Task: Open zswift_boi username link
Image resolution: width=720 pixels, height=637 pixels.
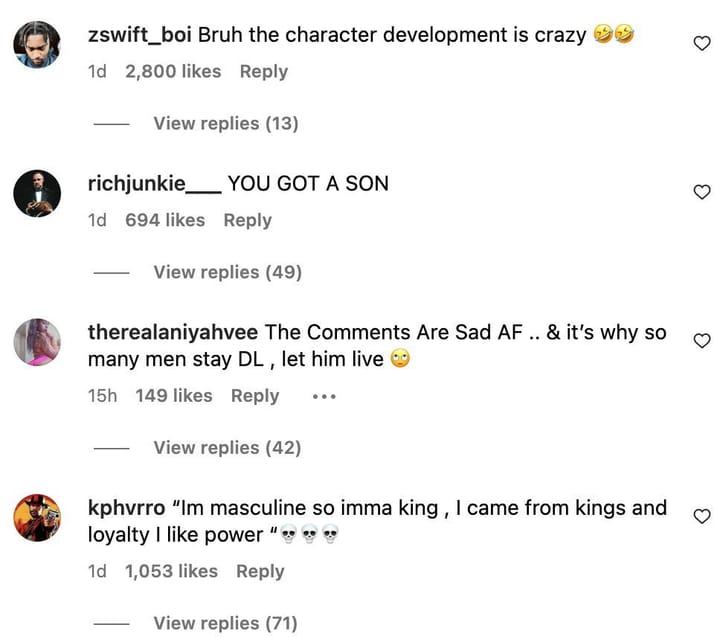Action: (140, 36)
